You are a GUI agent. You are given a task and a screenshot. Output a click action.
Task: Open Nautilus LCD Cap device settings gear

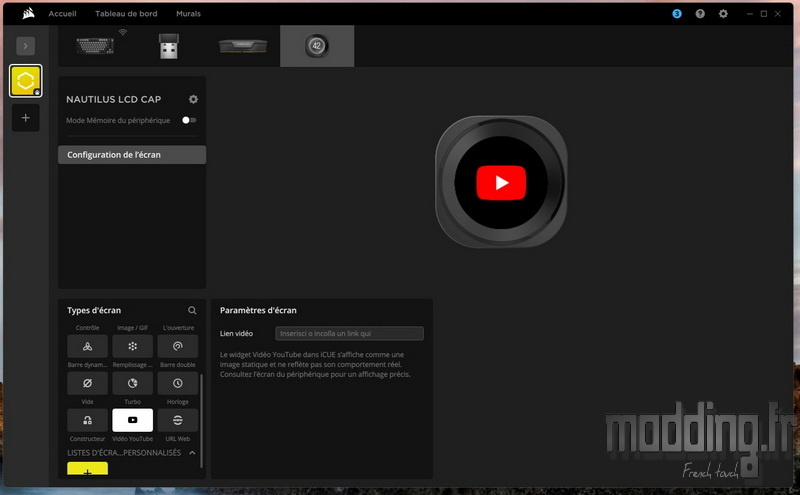point(193,99)
